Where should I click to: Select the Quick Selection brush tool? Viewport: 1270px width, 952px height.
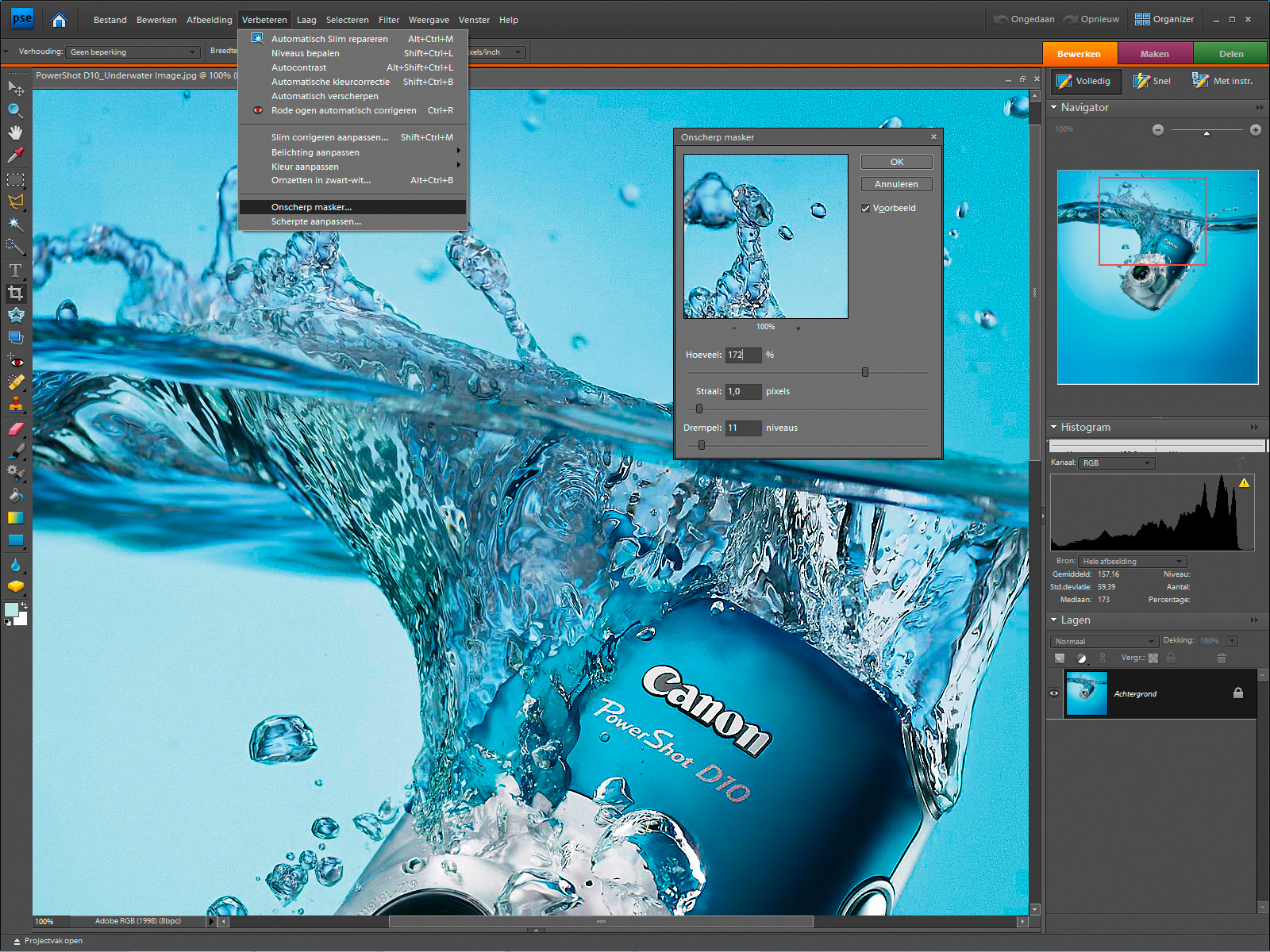click(x=15, y=247)
